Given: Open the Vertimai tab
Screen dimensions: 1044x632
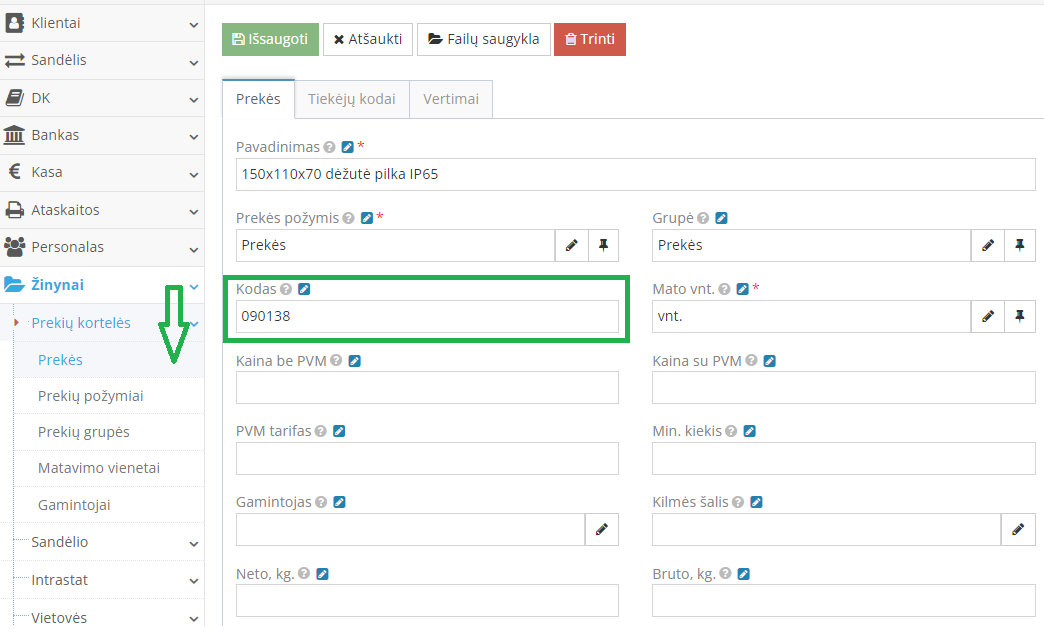Looking at the screenshot, I should click(x=451, y=99).
